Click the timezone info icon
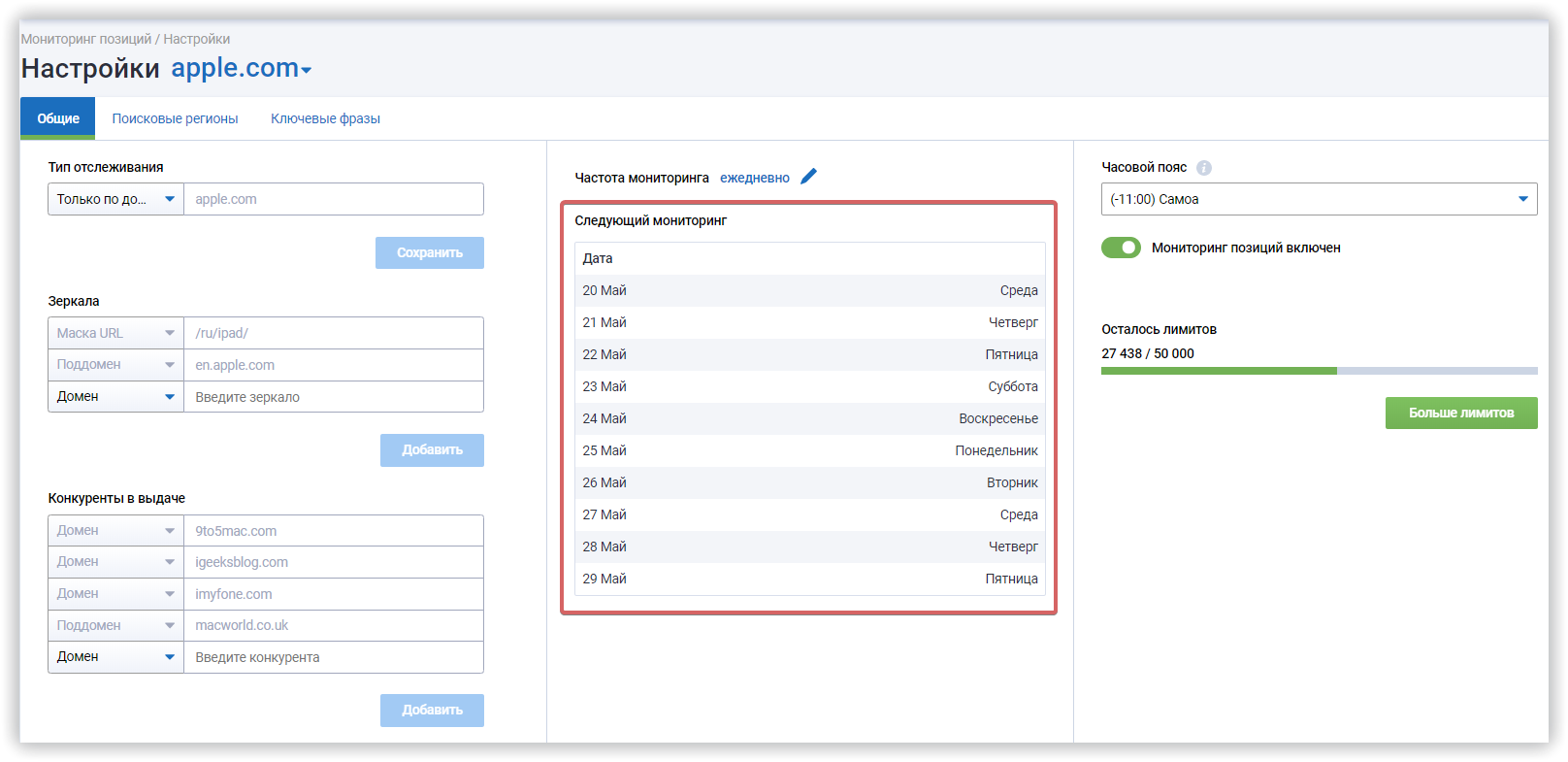Screen dimensions: 1568x762 tap(1204, 168)
